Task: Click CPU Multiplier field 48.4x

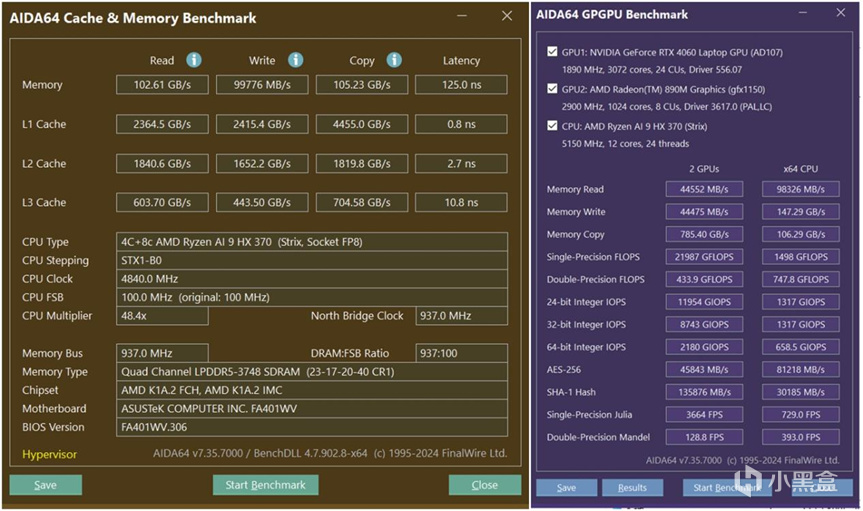Action: coord(162,316)
